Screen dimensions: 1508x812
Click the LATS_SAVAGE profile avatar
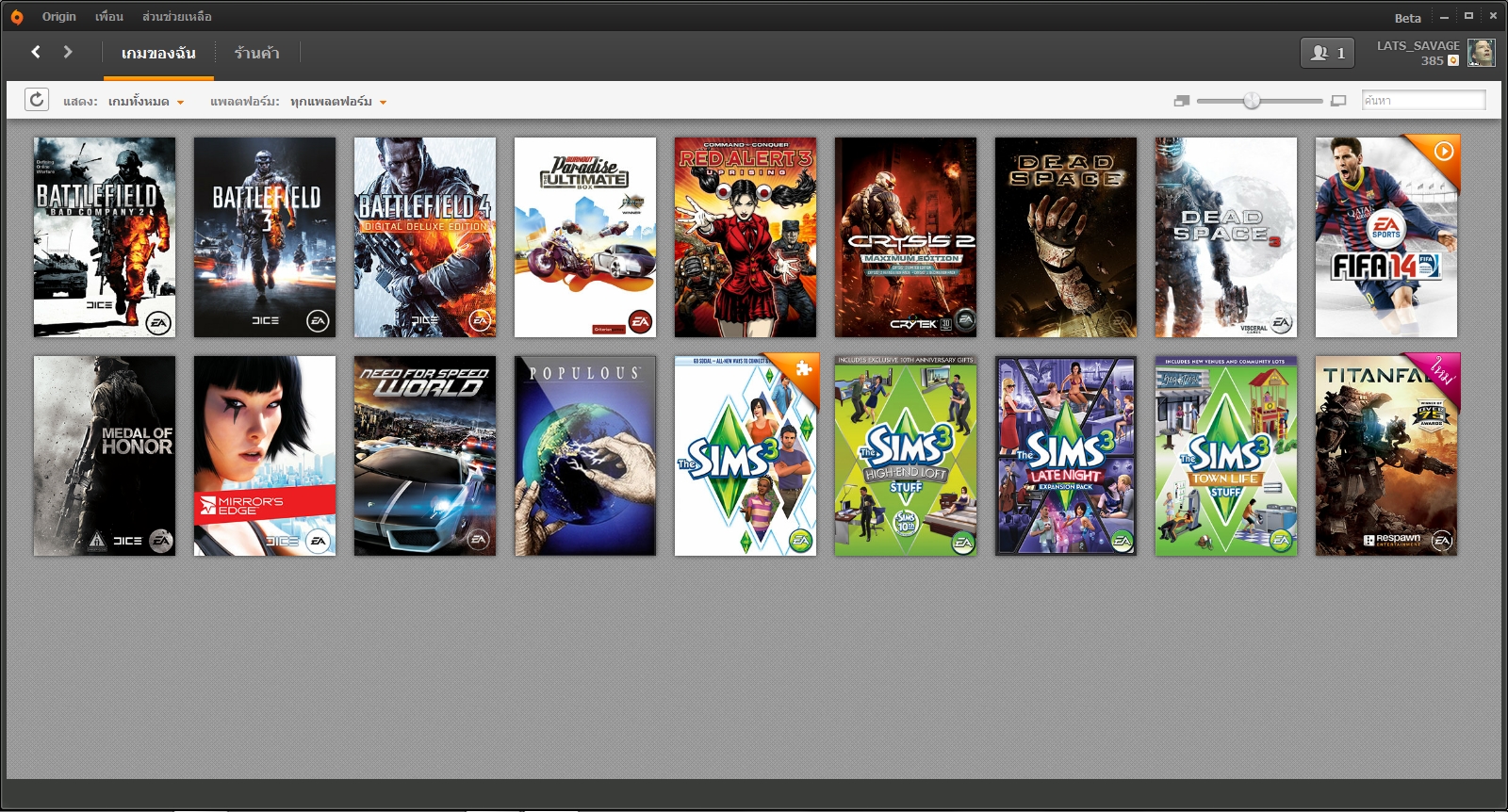click(1481, 53)
